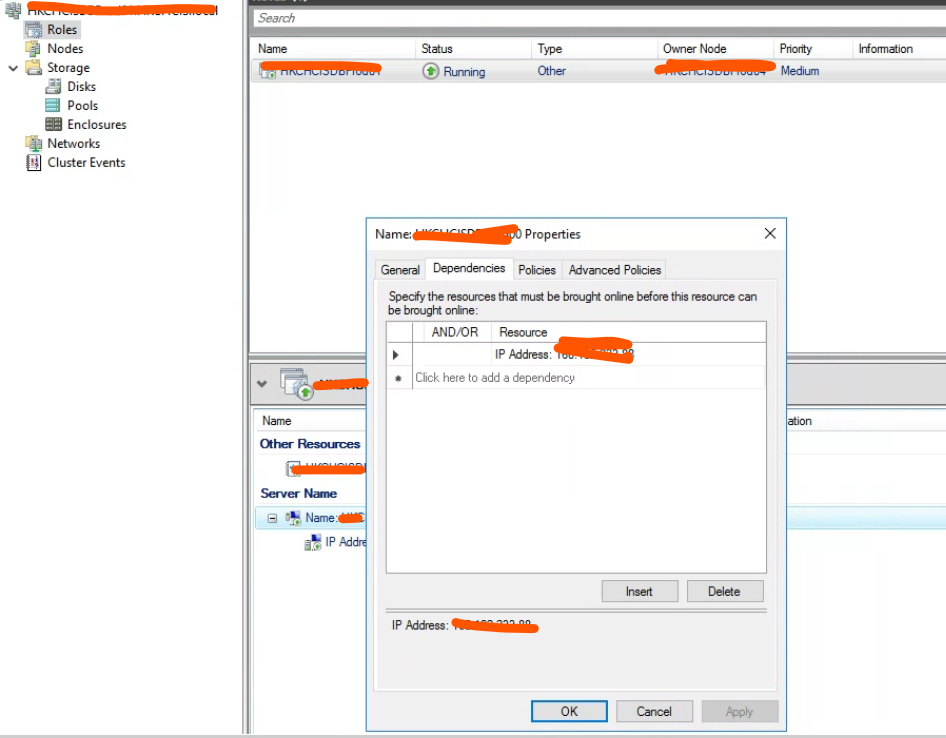Collapse the lower details pane chevron

[262, 383]
